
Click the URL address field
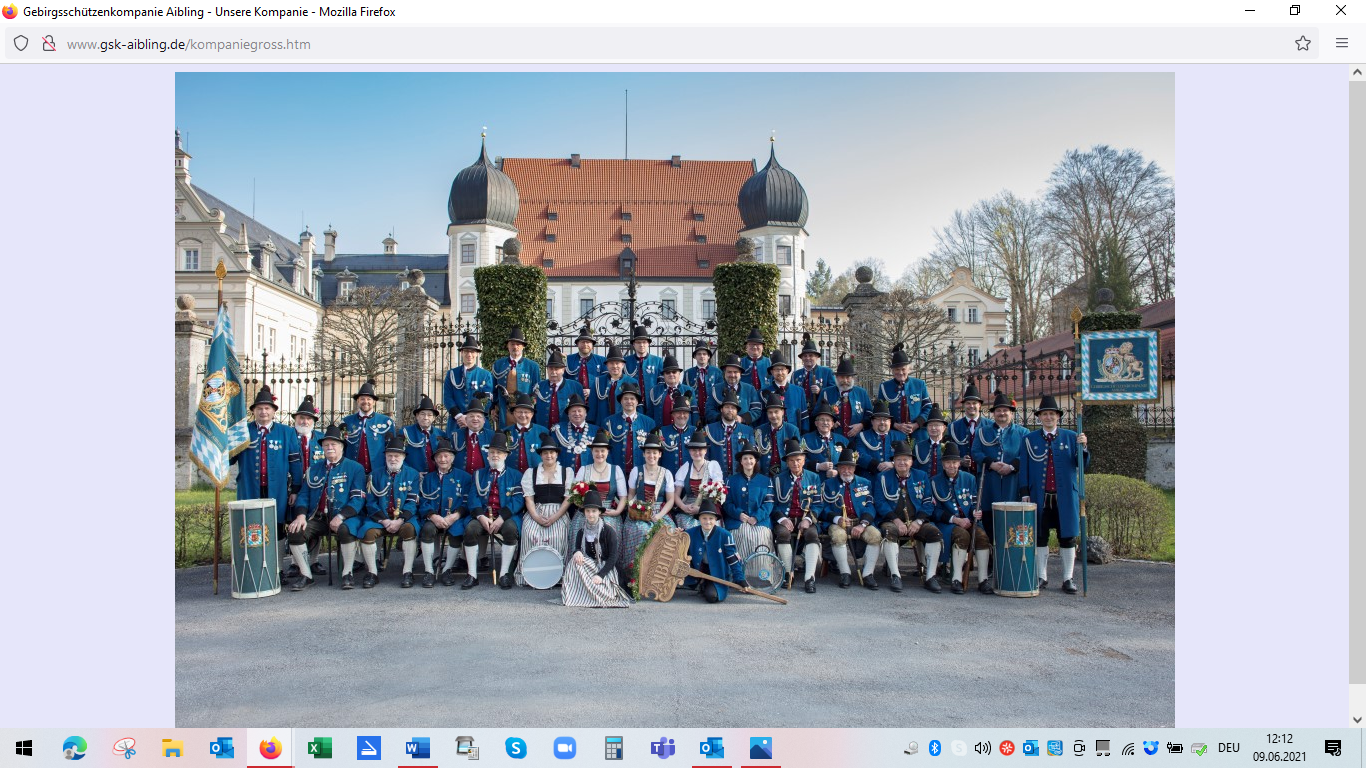600,44
